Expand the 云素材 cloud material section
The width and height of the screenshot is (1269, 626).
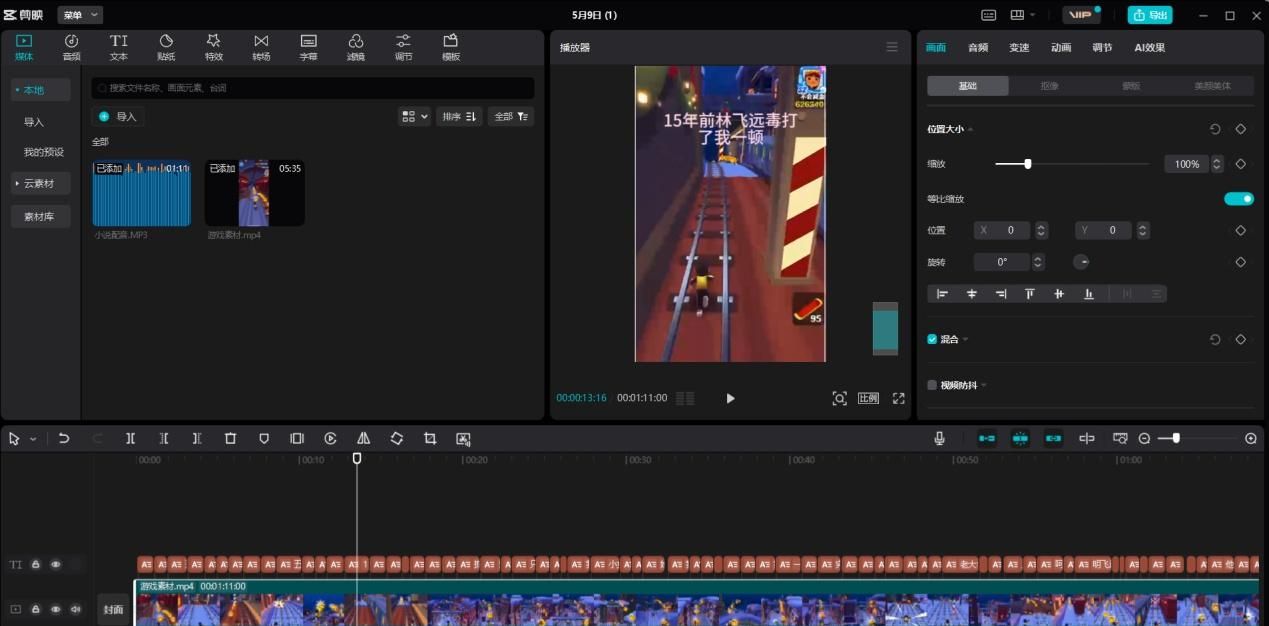(x=40, y=184)
